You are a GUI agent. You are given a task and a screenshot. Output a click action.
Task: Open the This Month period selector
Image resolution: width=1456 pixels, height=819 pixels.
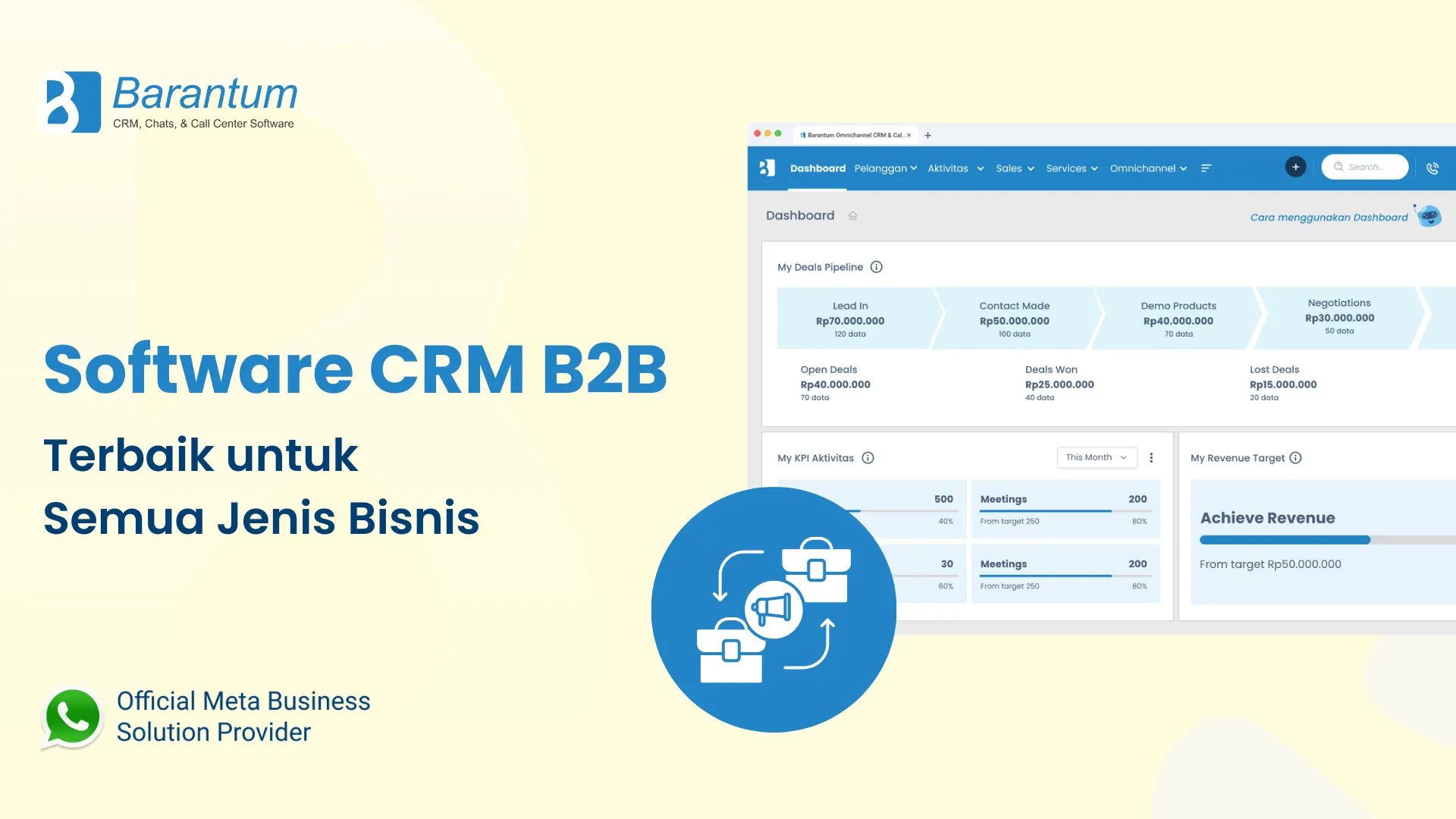[1097, 457]
